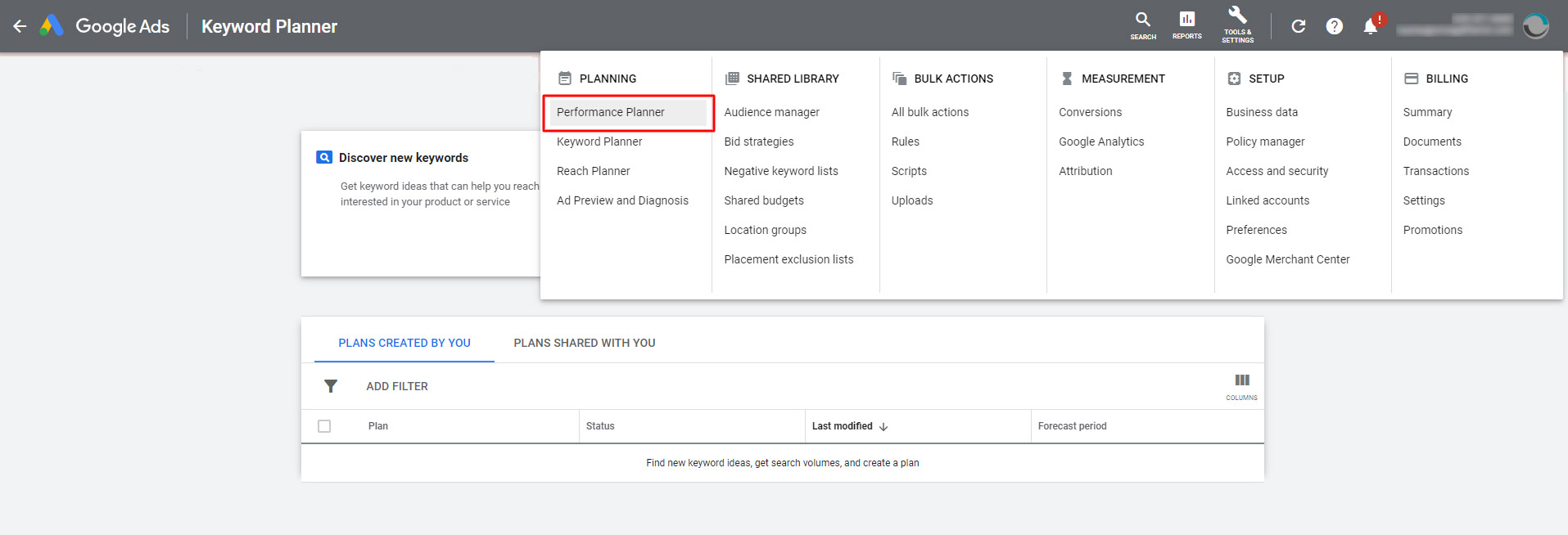Open Linked accounts
Image resolution: width=1568 pixels, height=535 pixels.
point(1268,200)
